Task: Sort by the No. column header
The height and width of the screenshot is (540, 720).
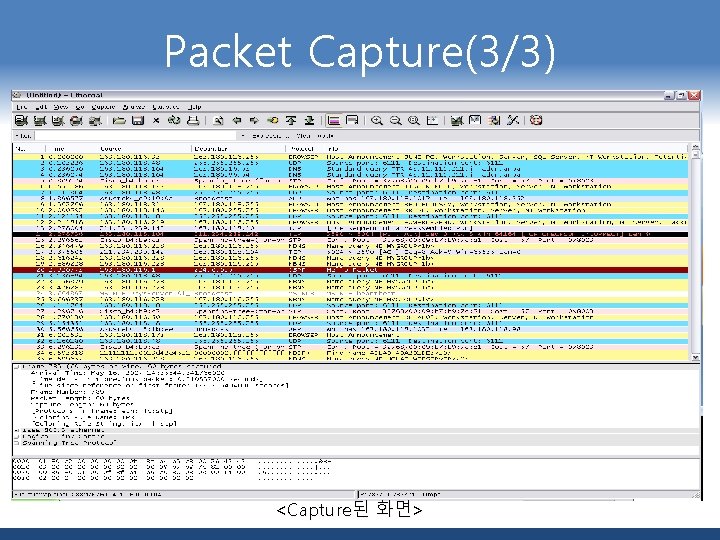Action: pyautogui.click(x=29, y=149)
